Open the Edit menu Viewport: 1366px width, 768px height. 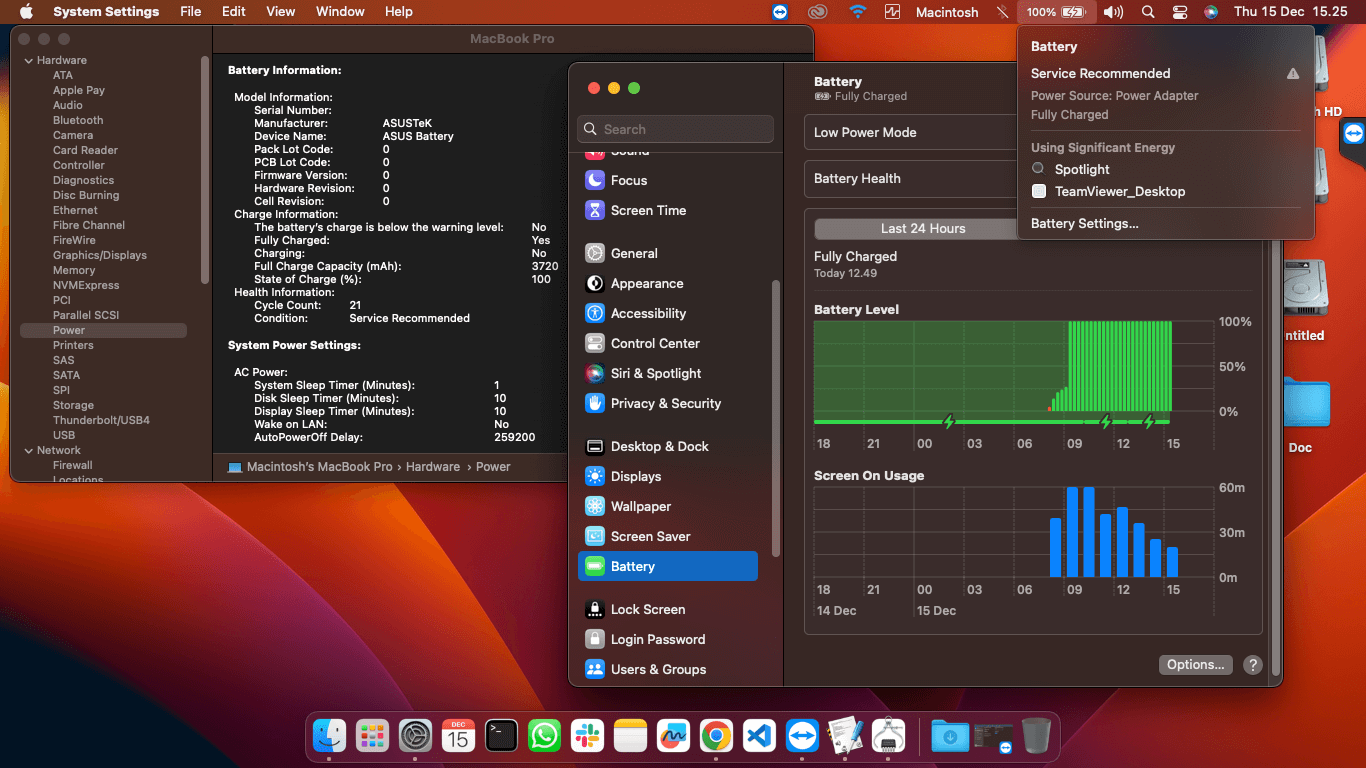pos(234,12)
